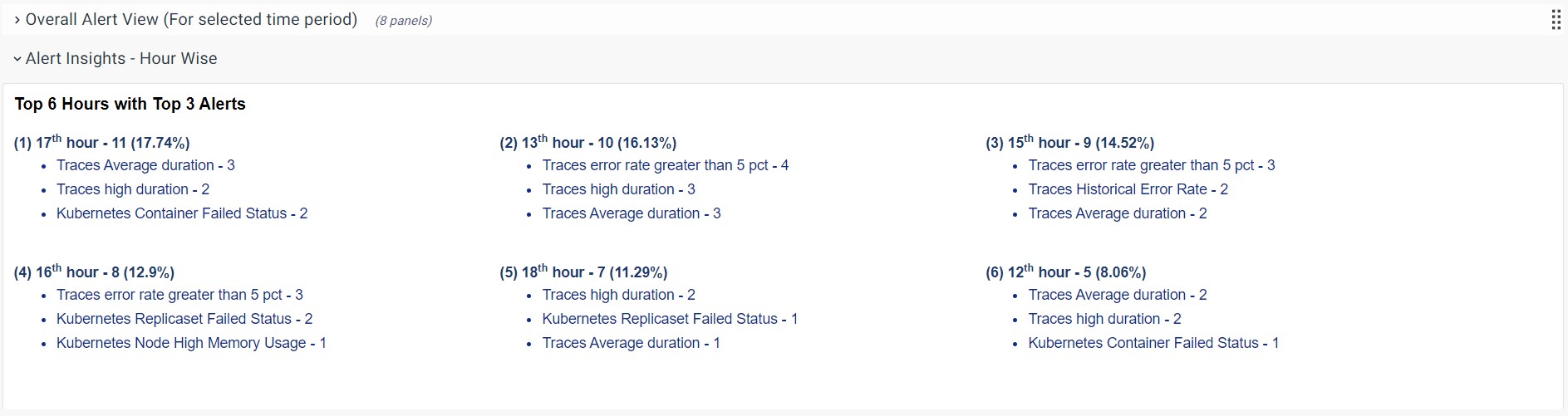
Task: Collapse the Alert Insights - Hour Wise row
Action: tap(17, 59)
